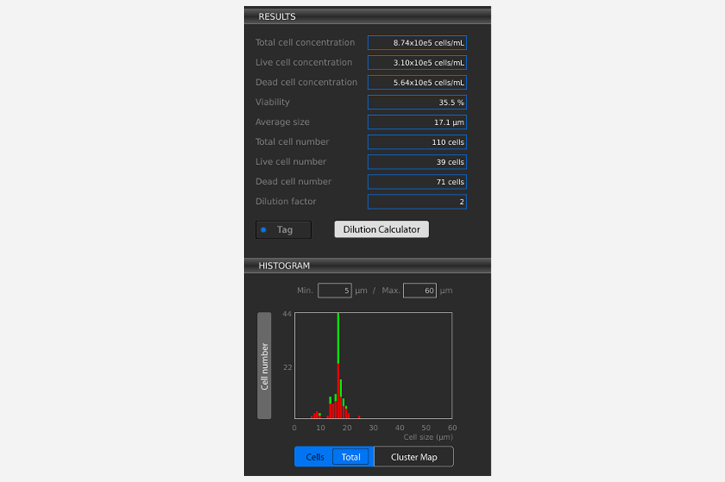
Task: Select the Total cell concentration value
Action: (417, 43)
